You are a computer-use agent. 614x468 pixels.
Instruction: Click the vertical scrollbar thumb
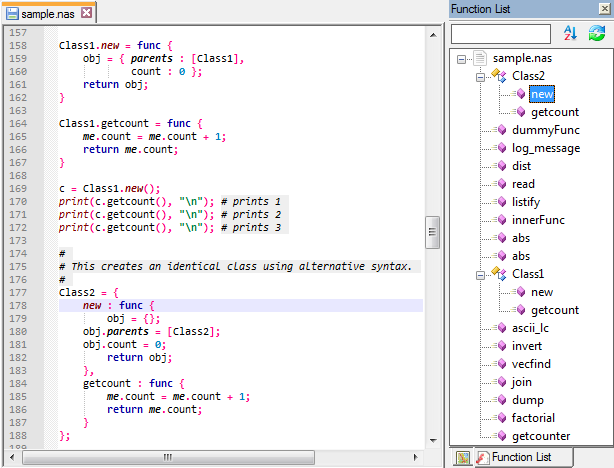(433, 232)
